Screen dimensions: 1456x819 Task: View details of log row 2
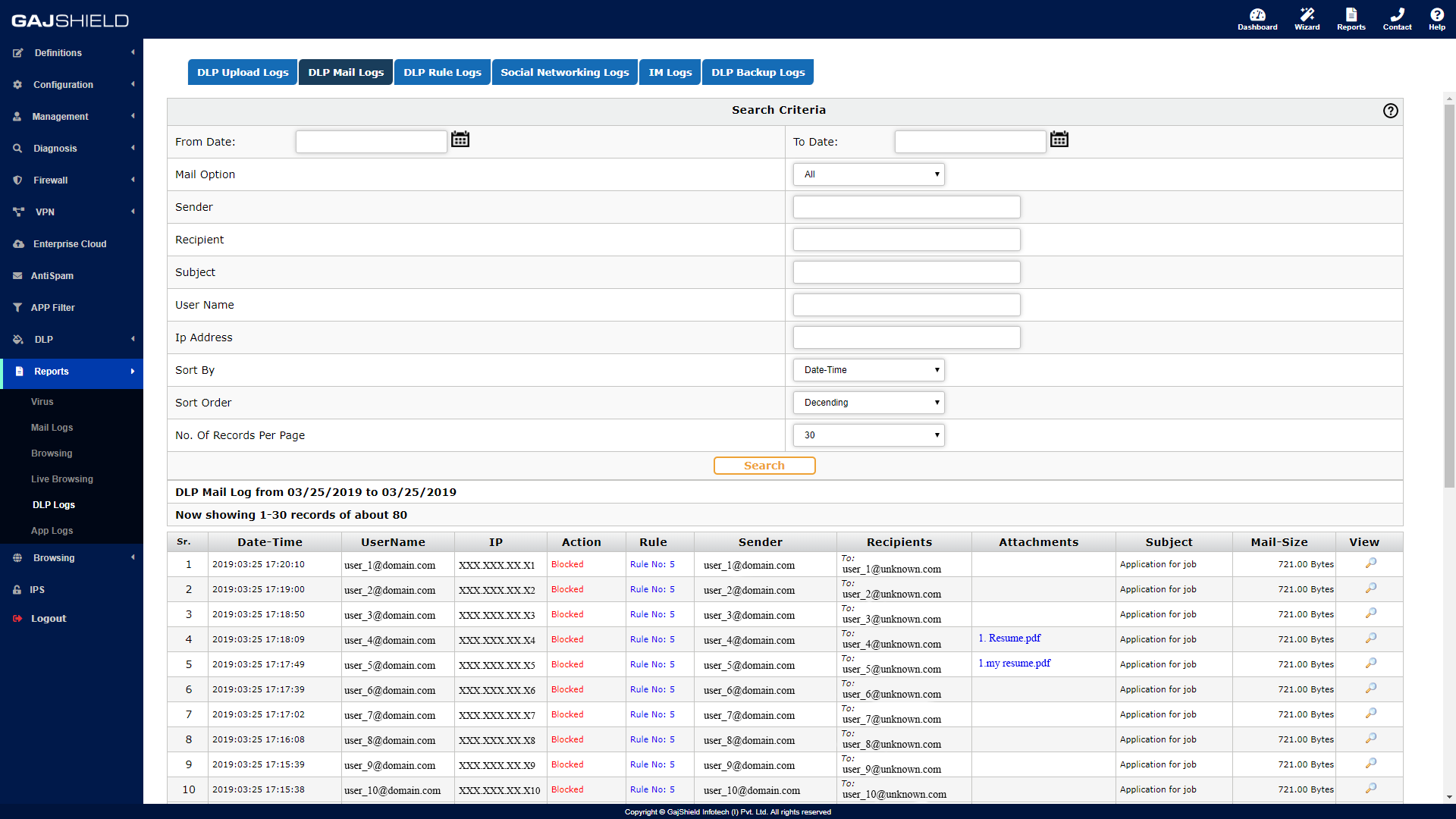click(x=1371, y=588)
